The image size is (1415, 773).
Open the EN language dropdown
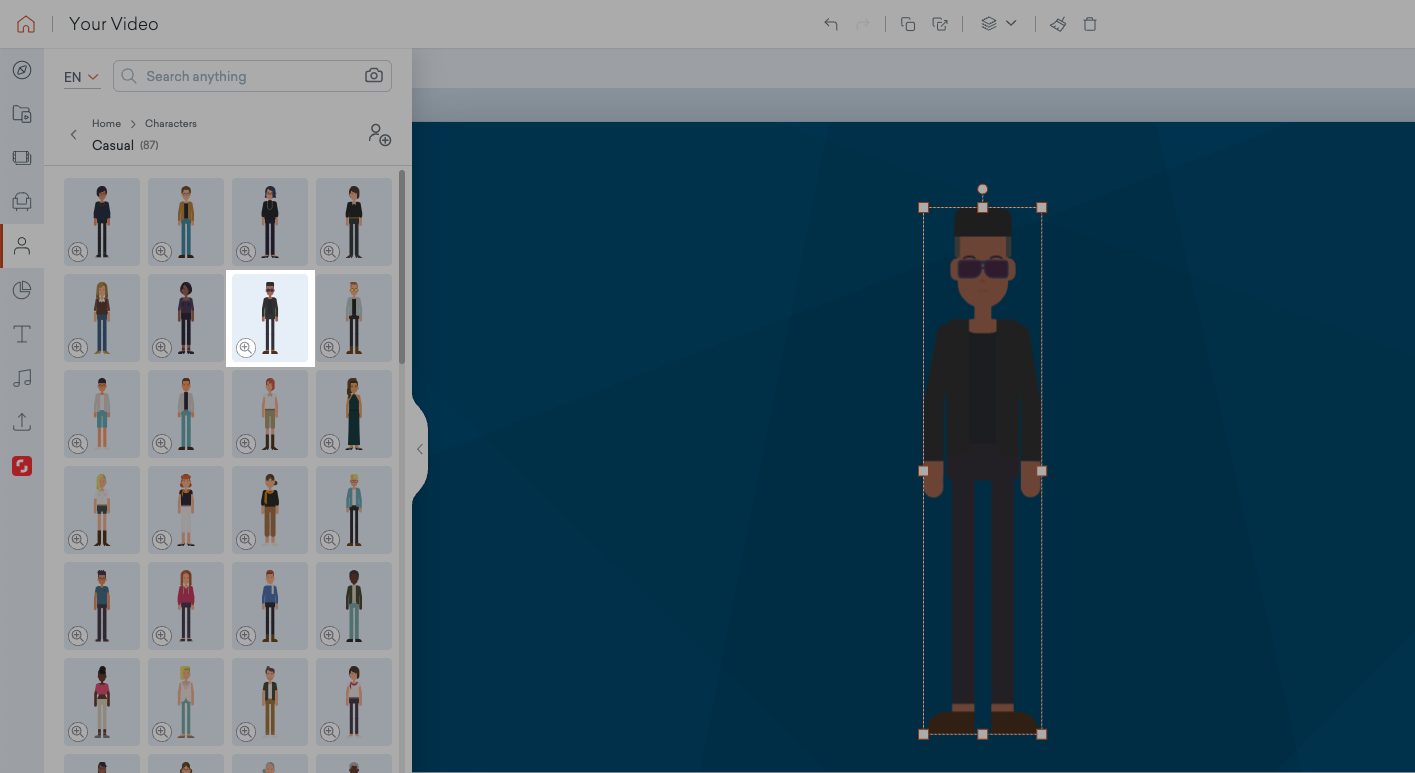[82, 77]
